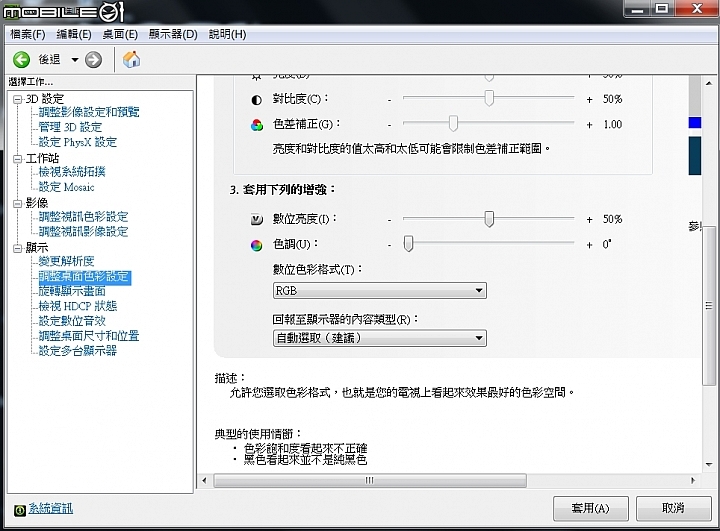The image size is (720, 531).
Task: Open 調整視訊影像設定 page
Action: [83, 232]
